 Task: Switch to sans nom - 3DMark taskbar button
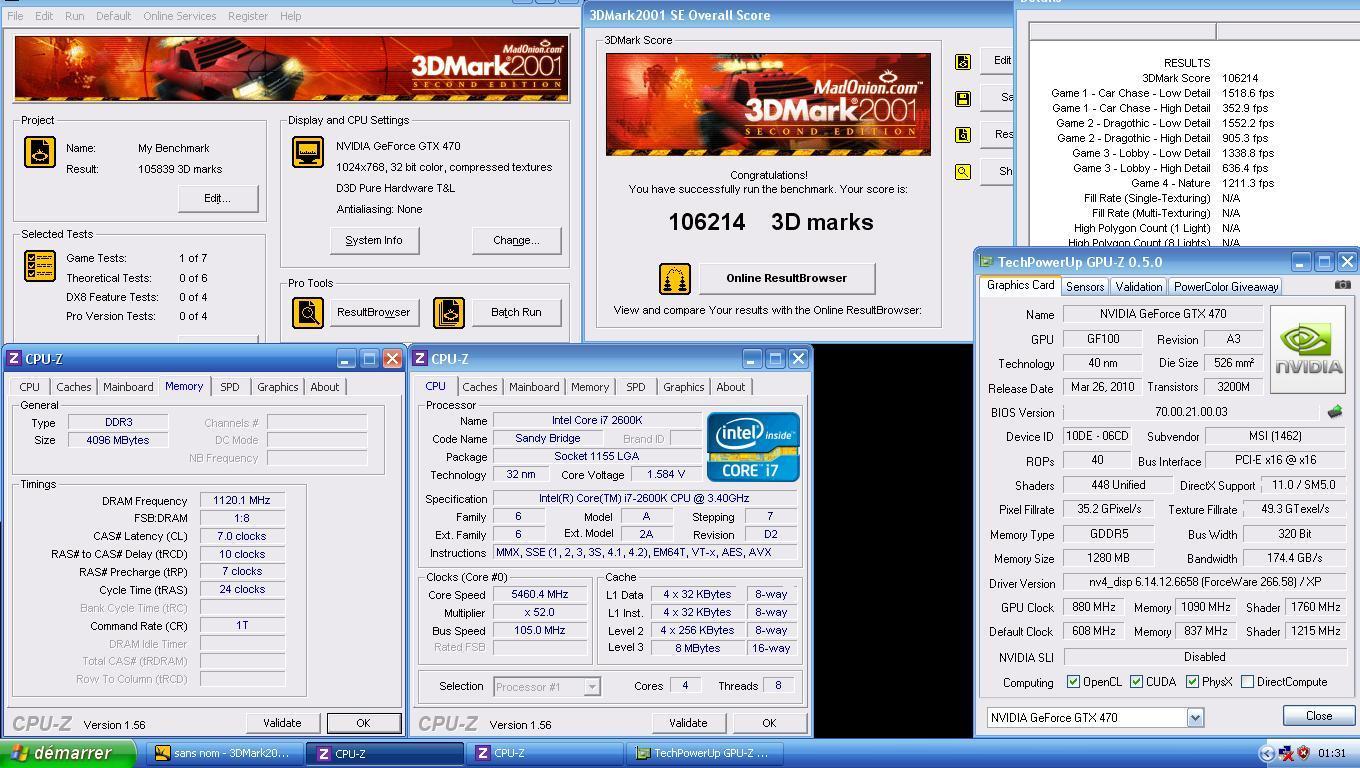(x=225, y=753)
